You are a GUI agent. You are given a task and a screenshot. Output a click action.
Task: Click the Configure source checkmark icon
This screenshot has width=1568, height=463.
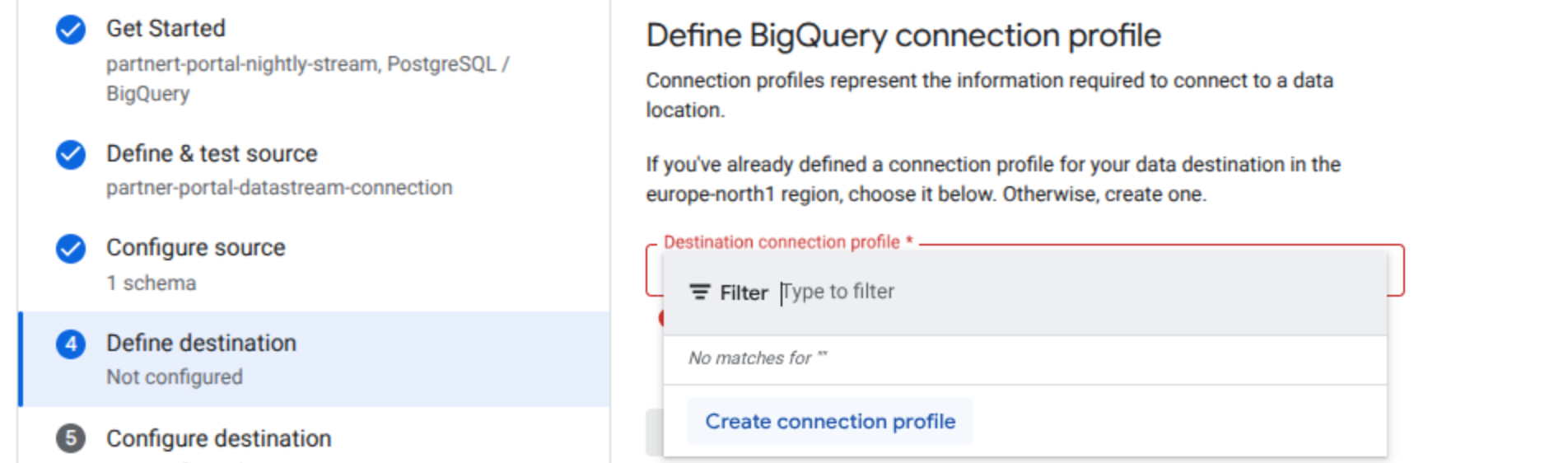coord(71,248)
